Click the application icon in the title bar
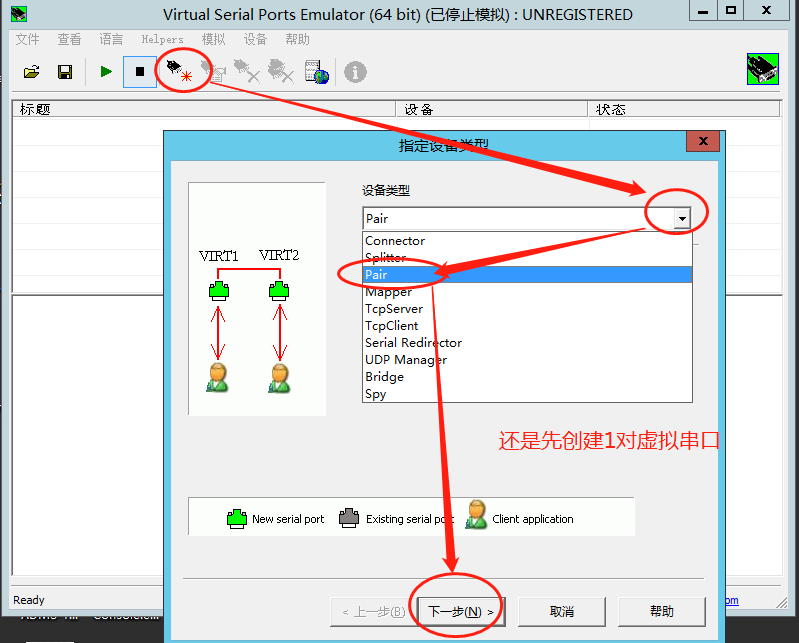The width and height of the screenshot is (799, 643). click(x=19, y=14)
